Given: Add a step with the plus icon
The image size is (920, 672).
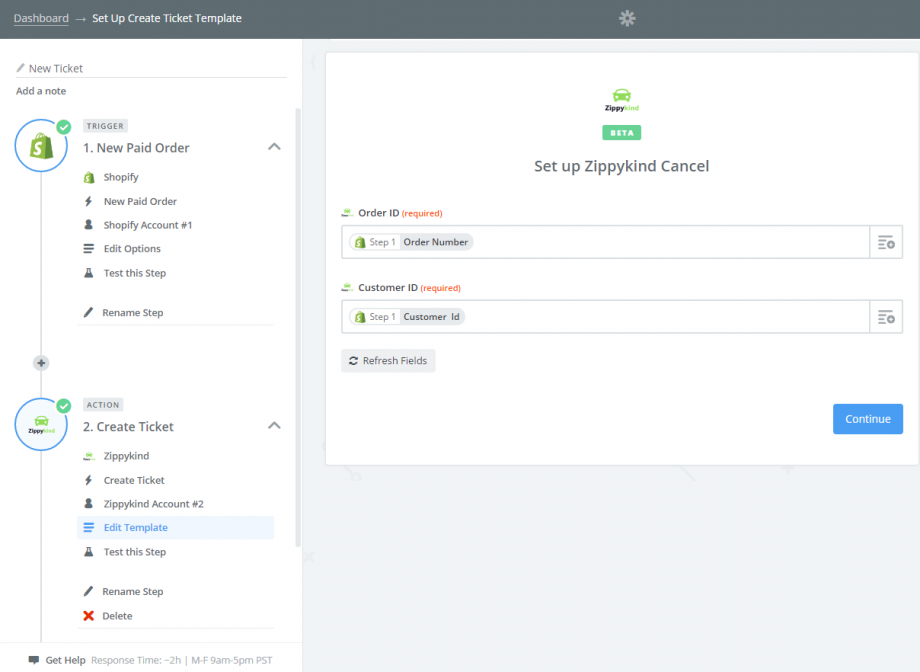Looking at the screenshot, I should (x=41, y=363).
